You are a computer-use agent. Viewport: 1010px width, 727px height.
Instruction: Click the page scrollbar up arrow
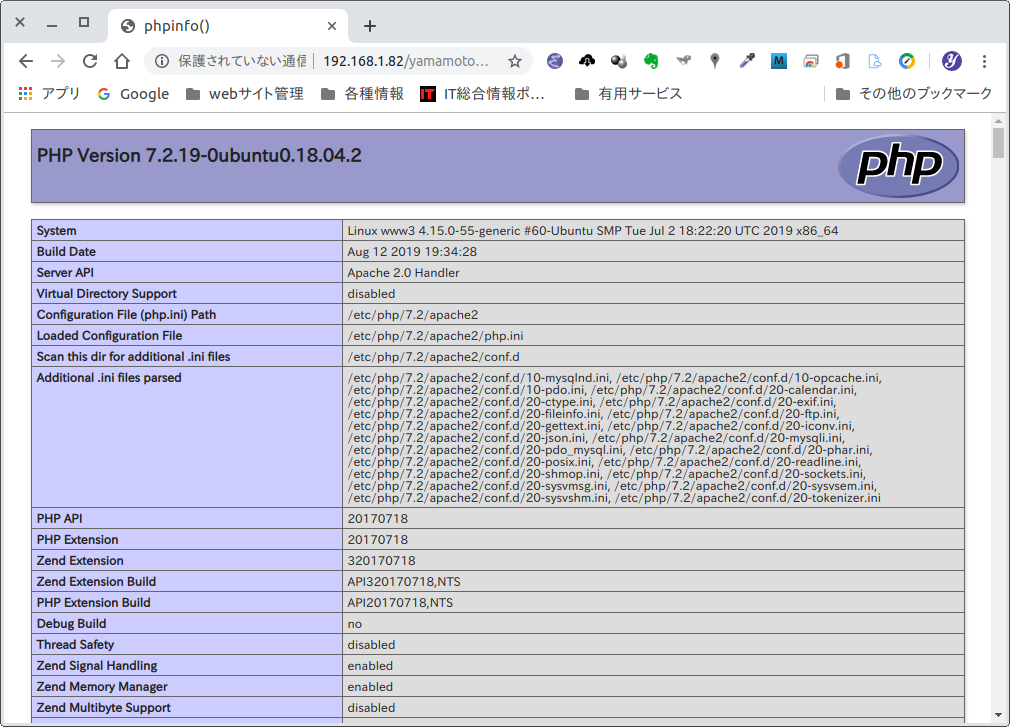pyautogui.click(x=998, y=120)
